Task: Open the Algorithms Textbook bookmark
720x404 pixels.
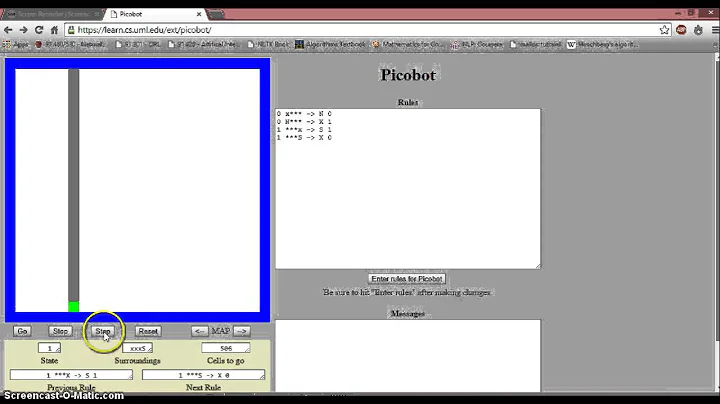Action: (x=330, y=45)
